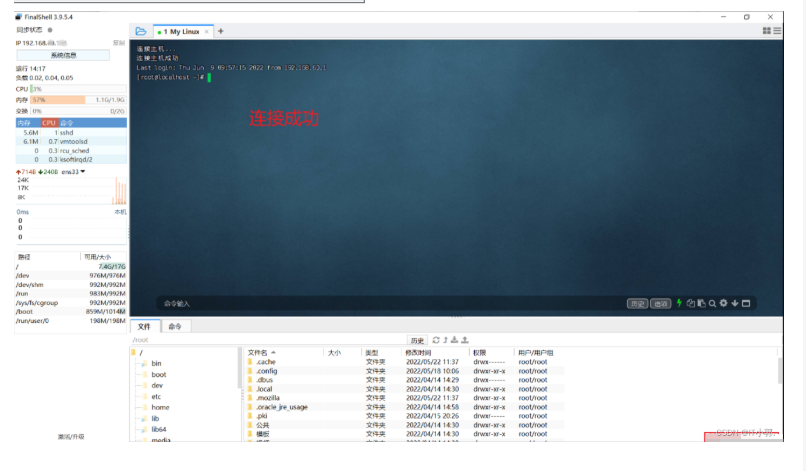Open terminal search magnifier icon
This screenshot has width=806, height=471.
(712, 303)
